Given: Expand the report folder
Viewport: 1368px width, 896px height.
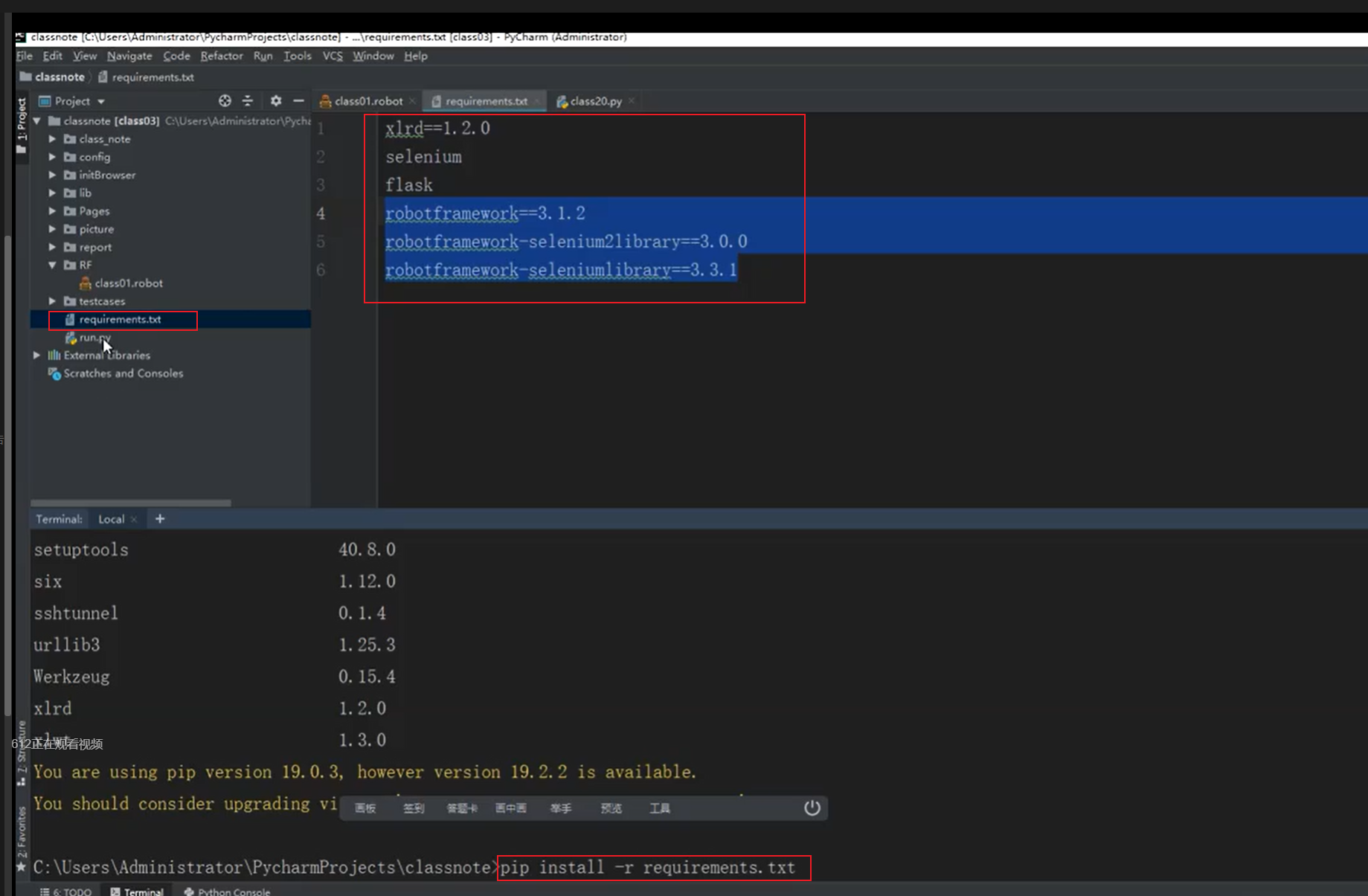Looking at the screenshot, I should [52, 247].
